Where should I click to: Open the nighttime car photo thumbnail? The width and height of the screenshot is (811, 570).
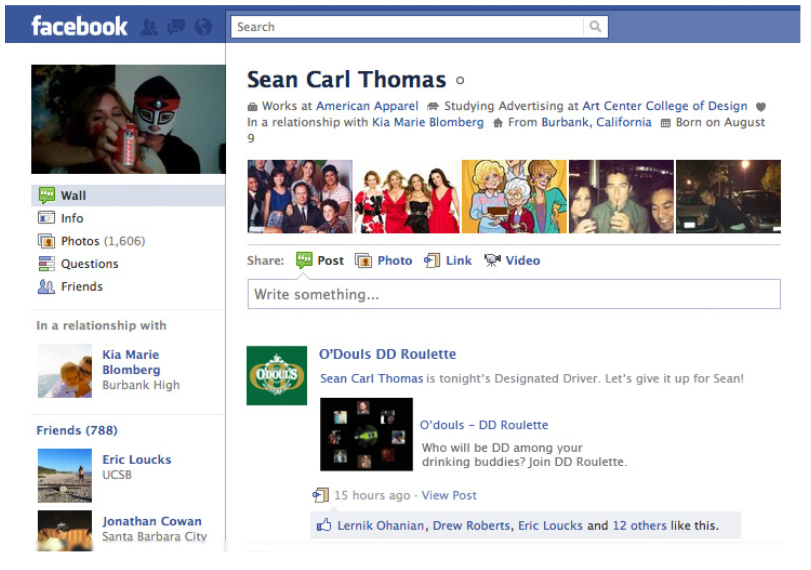[x=728, y=197]
